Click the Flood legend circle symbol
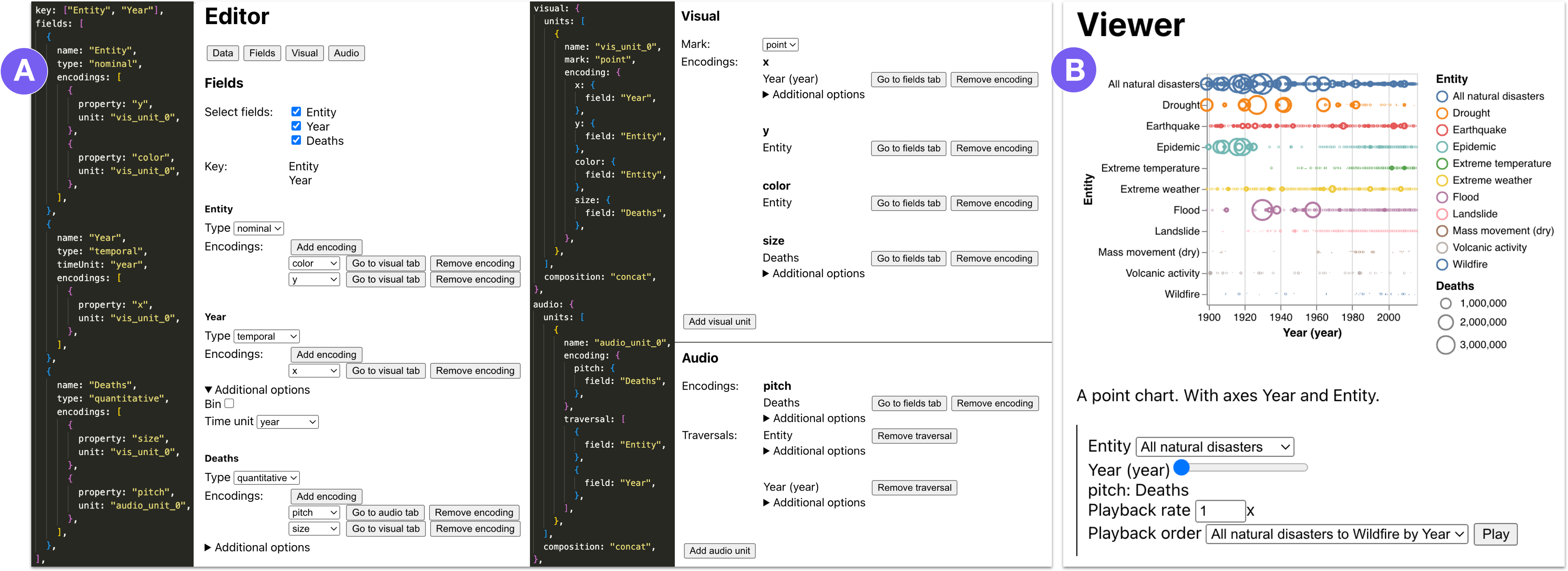The height and width of the screenshot is (571, 1568). [1441, 197]
